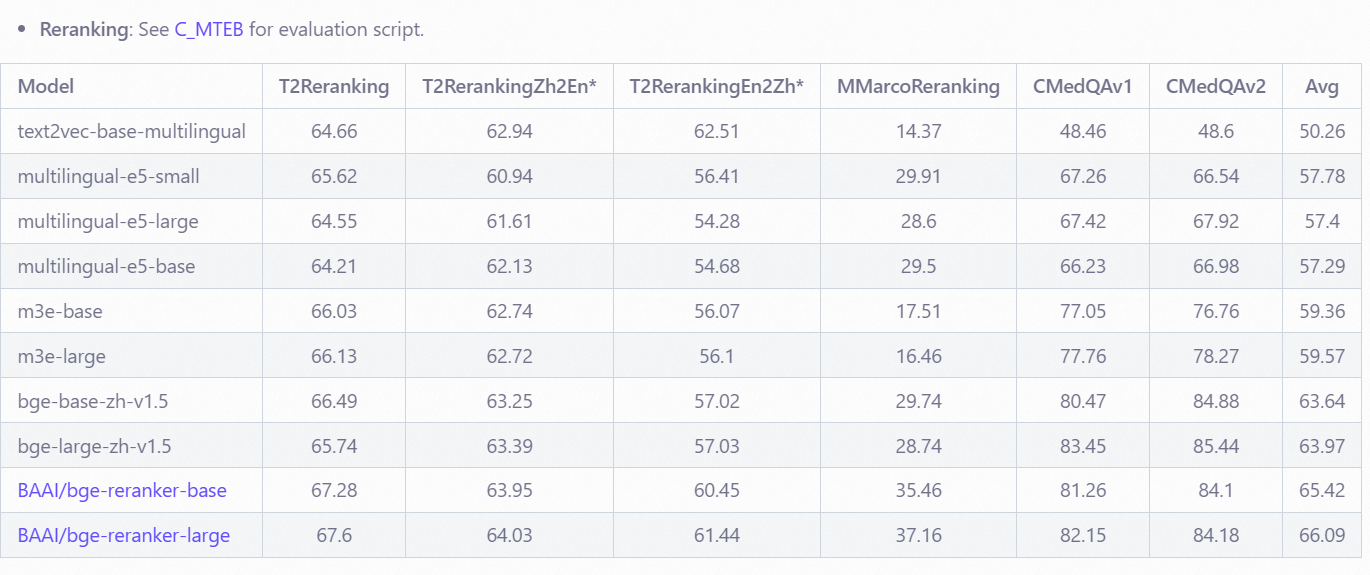Image resolution: width=1370 pixels, height=575 pixels.
Task: Select the T2RerankingZh2En* column header
Action: (x=509, y=86)
